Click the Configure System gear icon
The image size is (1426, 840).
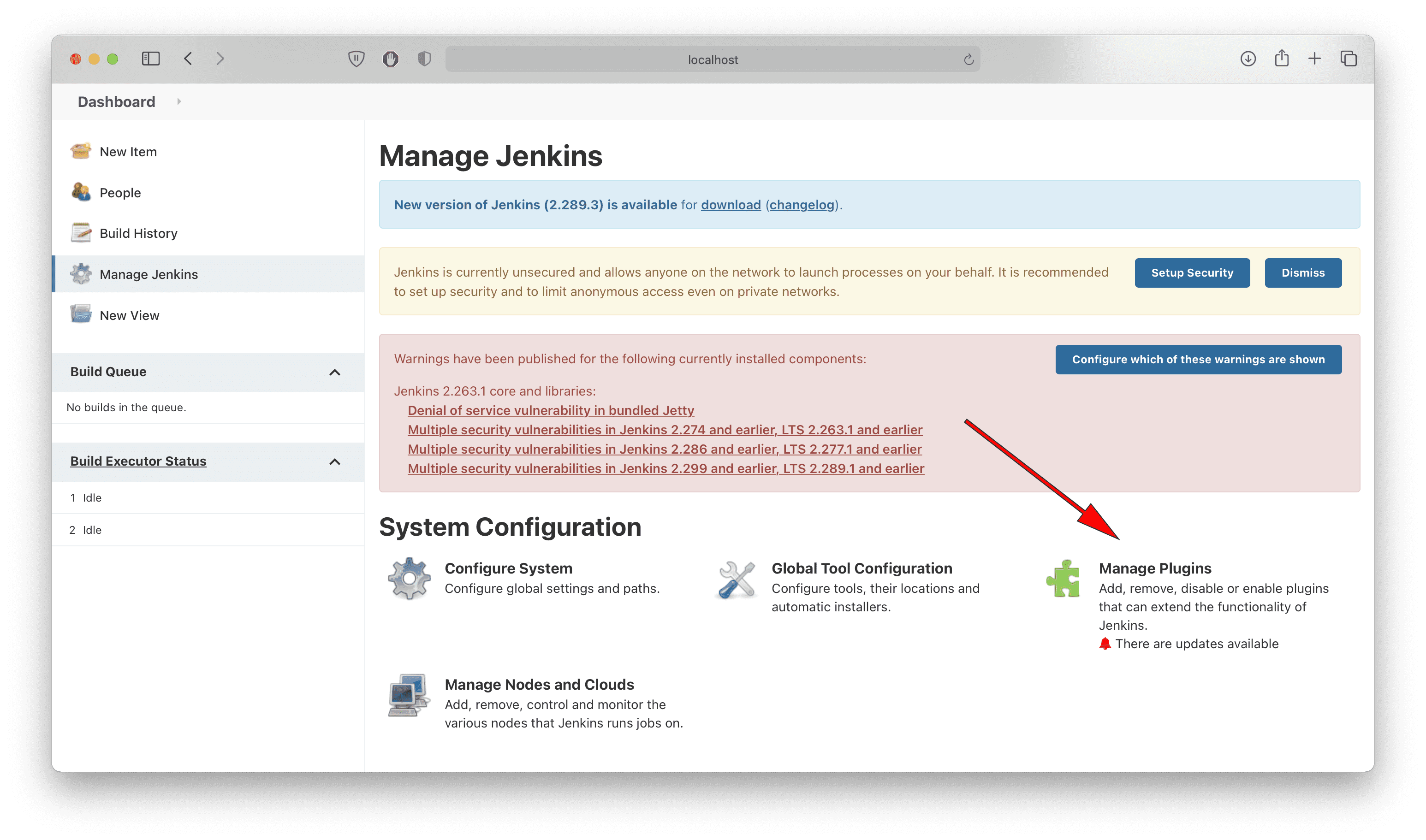408,577
